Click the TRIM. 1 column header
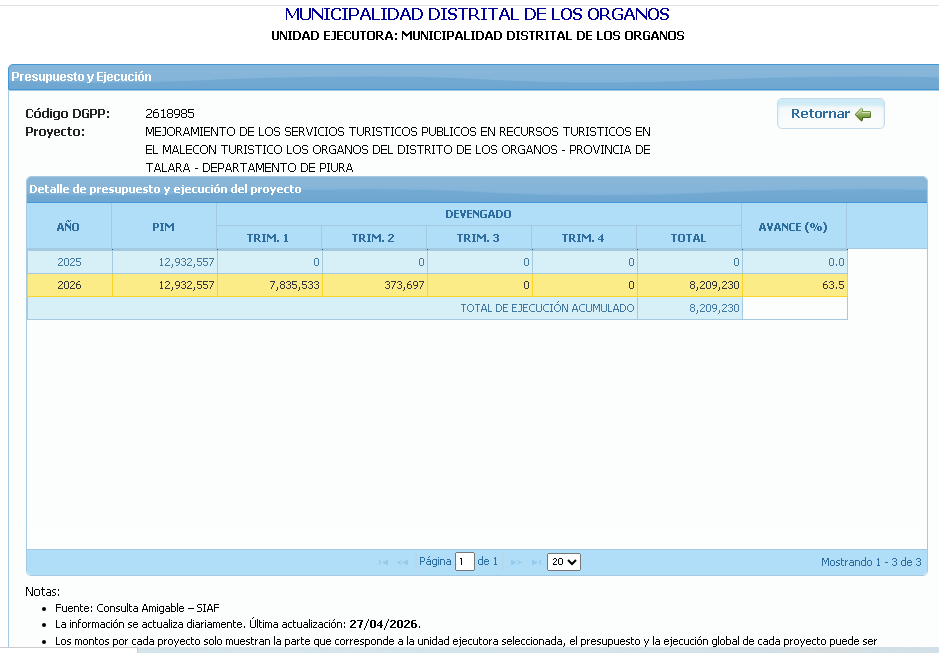This screenshot has height=653, width=939. tap(268, 238)
